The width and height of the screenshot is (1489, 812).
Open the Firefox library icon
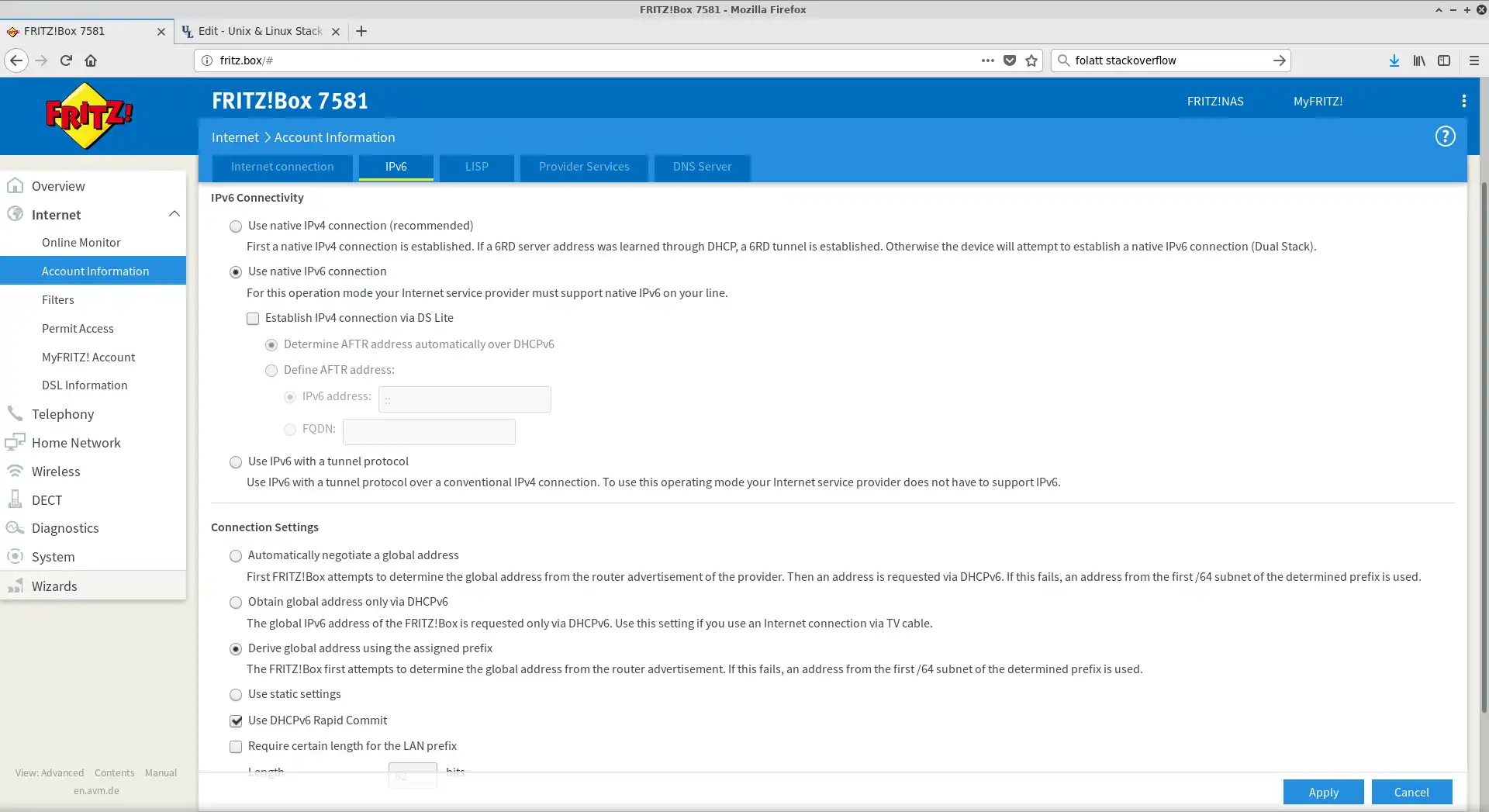1419,60
